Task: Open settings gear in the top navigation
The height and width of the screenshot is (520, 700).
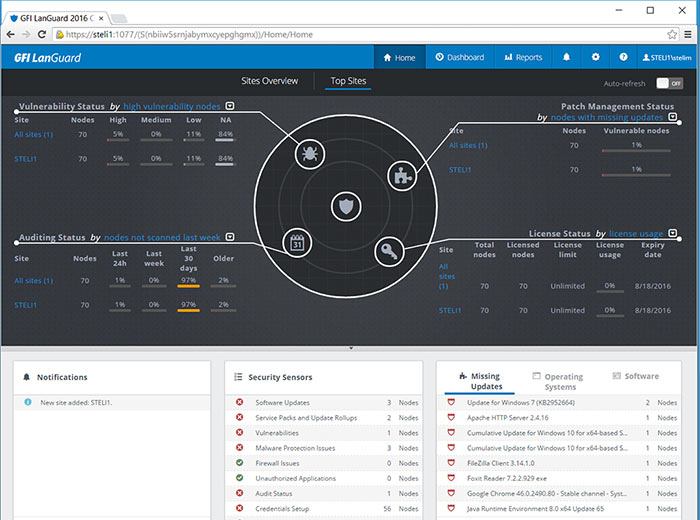Action: point(595,57)
